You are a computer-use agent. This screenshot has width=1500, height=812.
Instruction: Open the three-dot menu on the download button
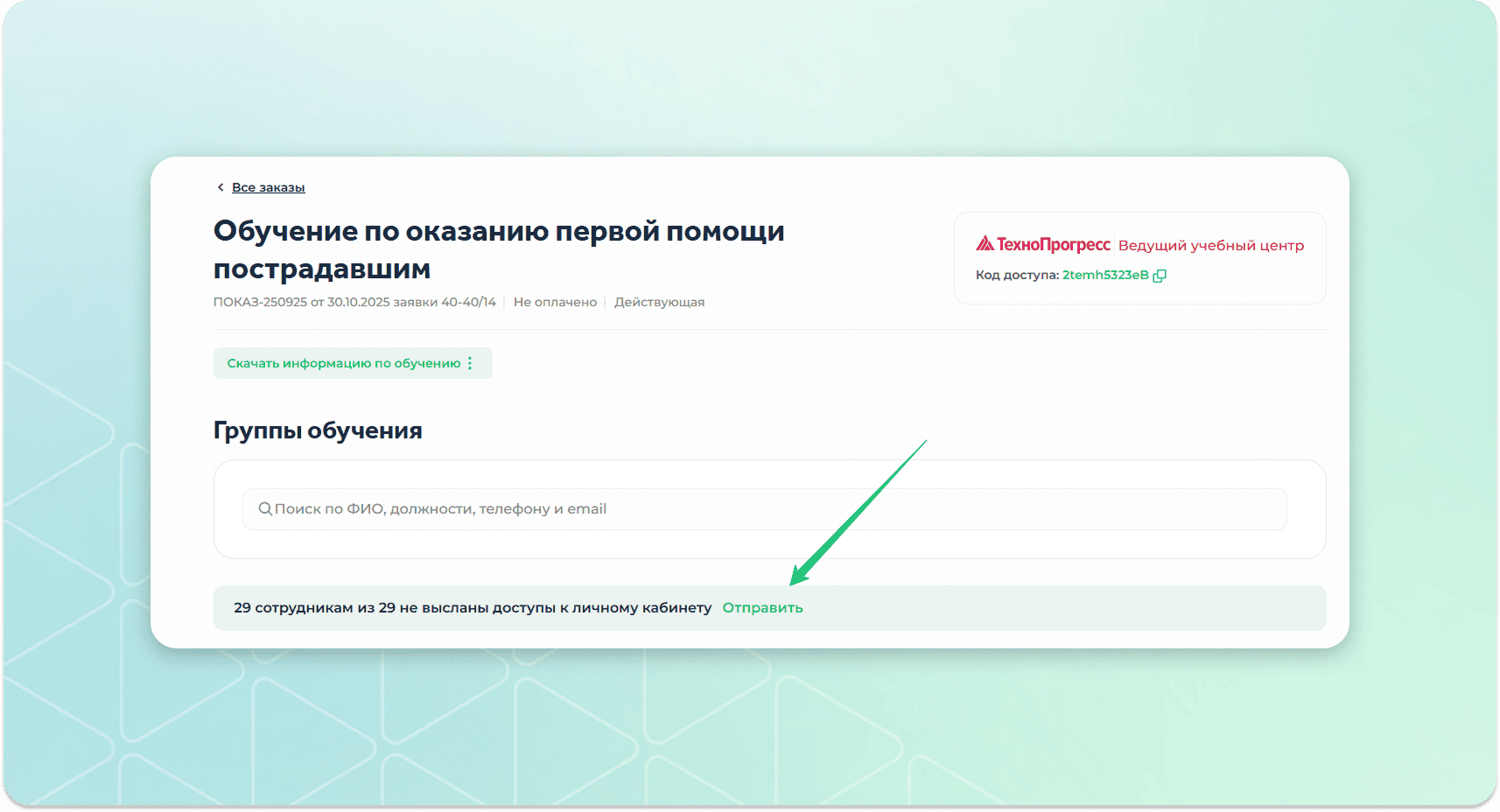[470, 363]
